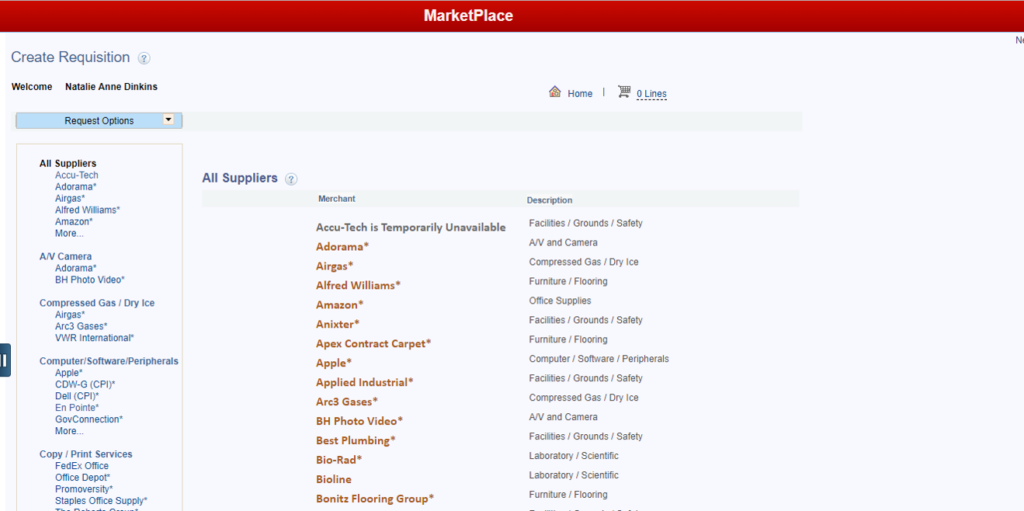This screenshot has width=1024, height=511.
Task: Open the Home link
Action: pos(580,93)
